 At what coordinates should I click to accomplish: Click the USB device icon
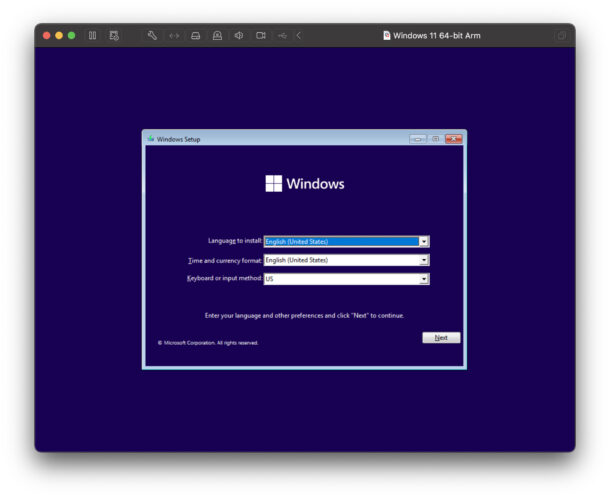coord(283,35)
